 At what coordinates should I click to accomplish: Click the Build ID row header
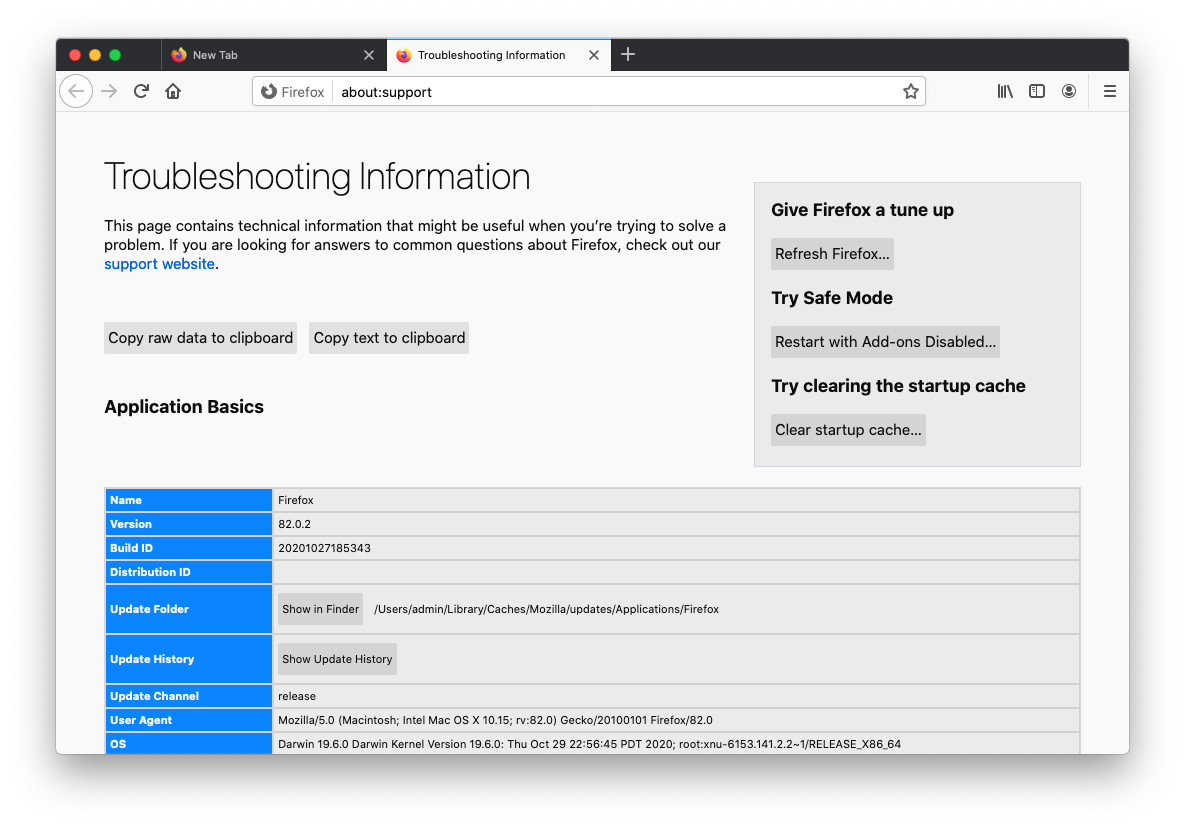point(188,548)
